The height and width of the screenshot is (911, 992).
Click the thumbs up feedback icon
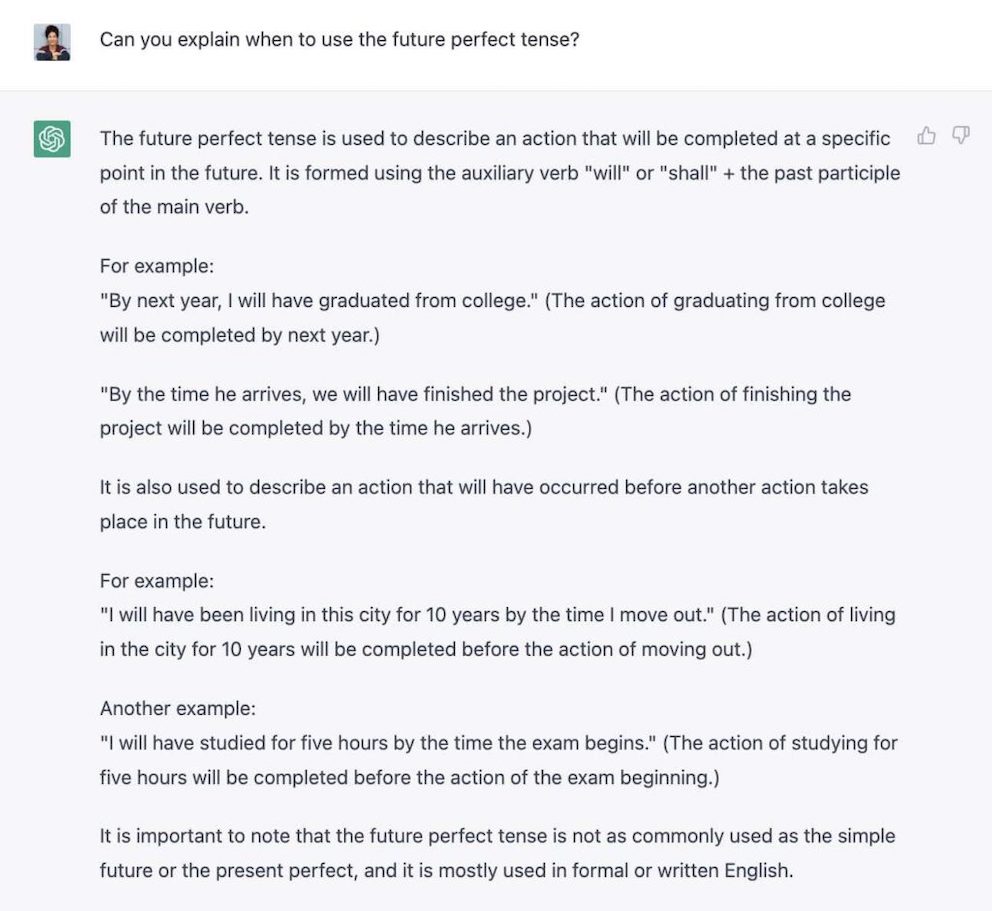point(926,135)
